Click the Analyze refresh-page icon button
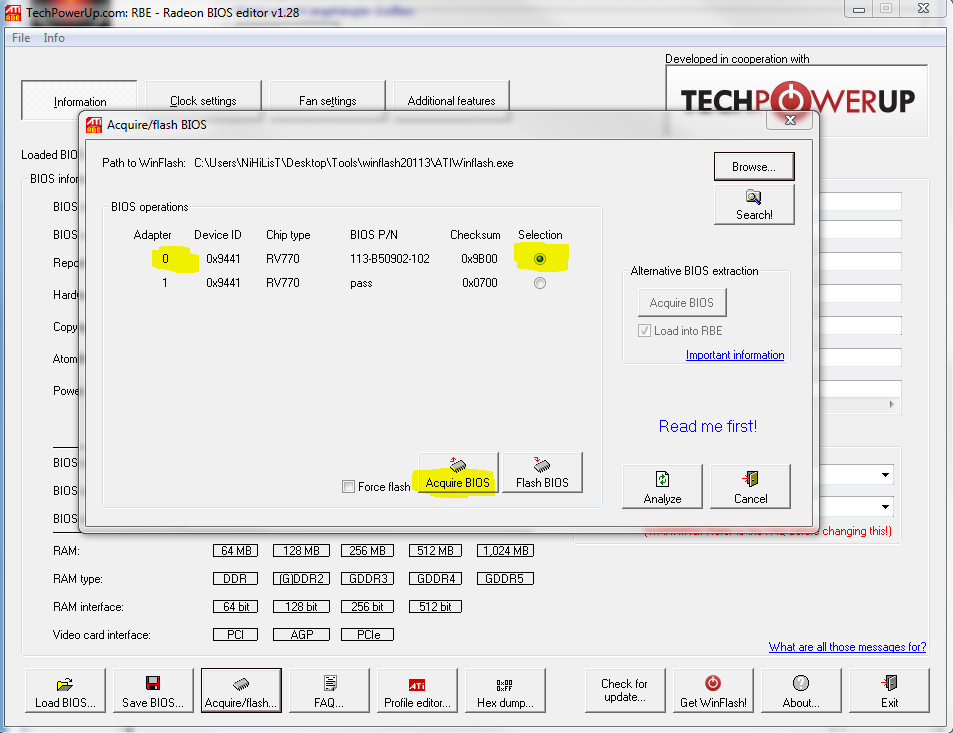 (x=662, y=486)
